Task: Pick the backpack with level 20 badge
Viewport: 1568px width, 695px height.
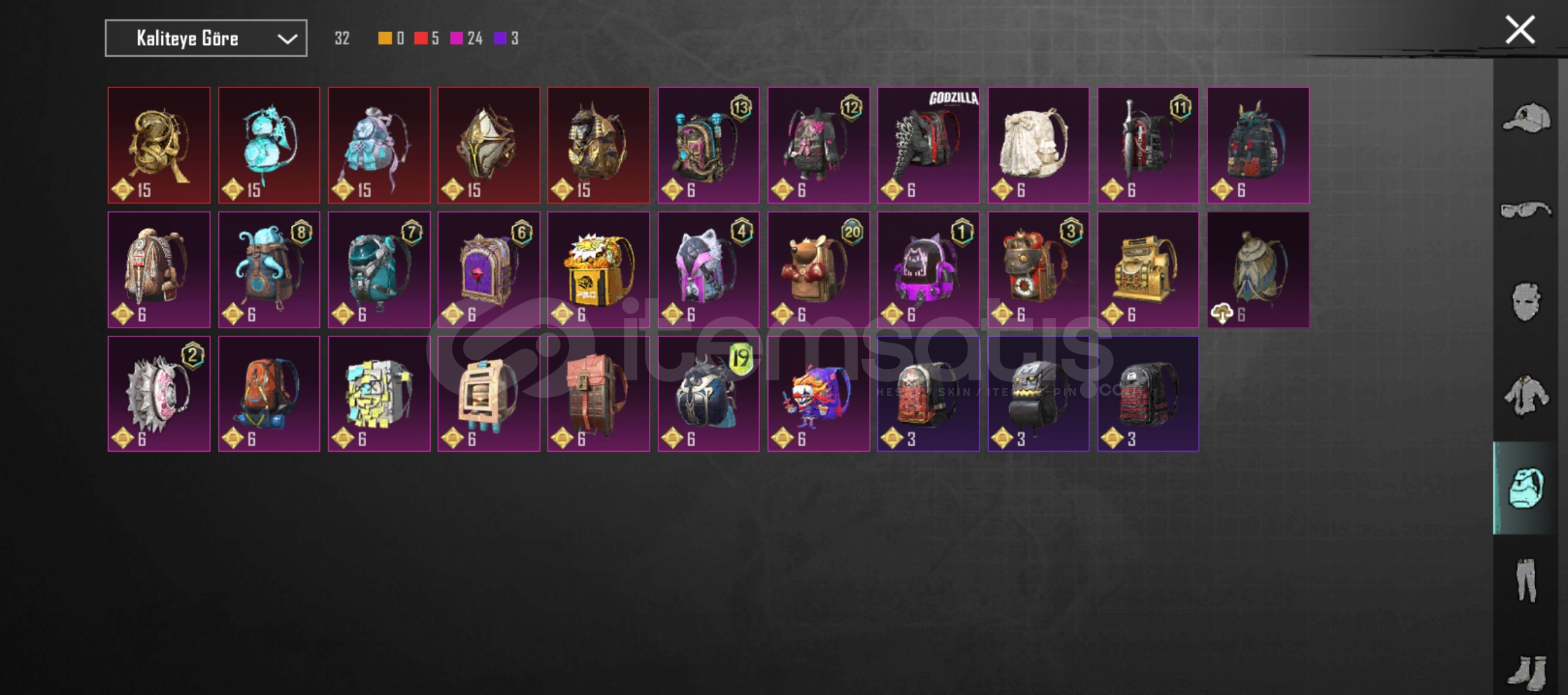Action: point(818,270)
